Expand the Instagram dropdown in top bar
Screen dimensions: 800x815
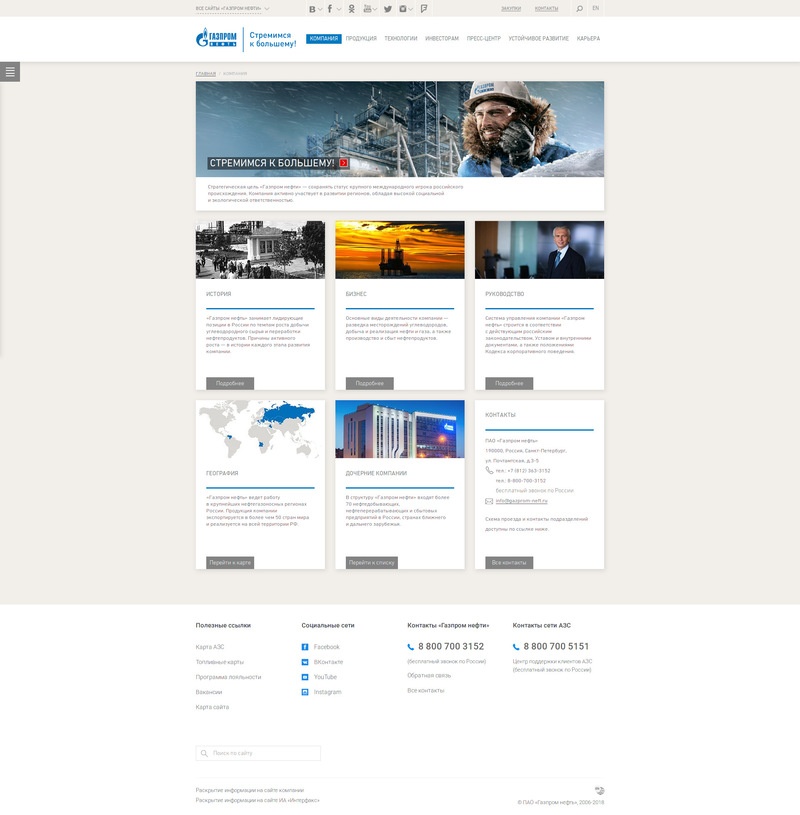pyautogui.click(x=412, y=9)
